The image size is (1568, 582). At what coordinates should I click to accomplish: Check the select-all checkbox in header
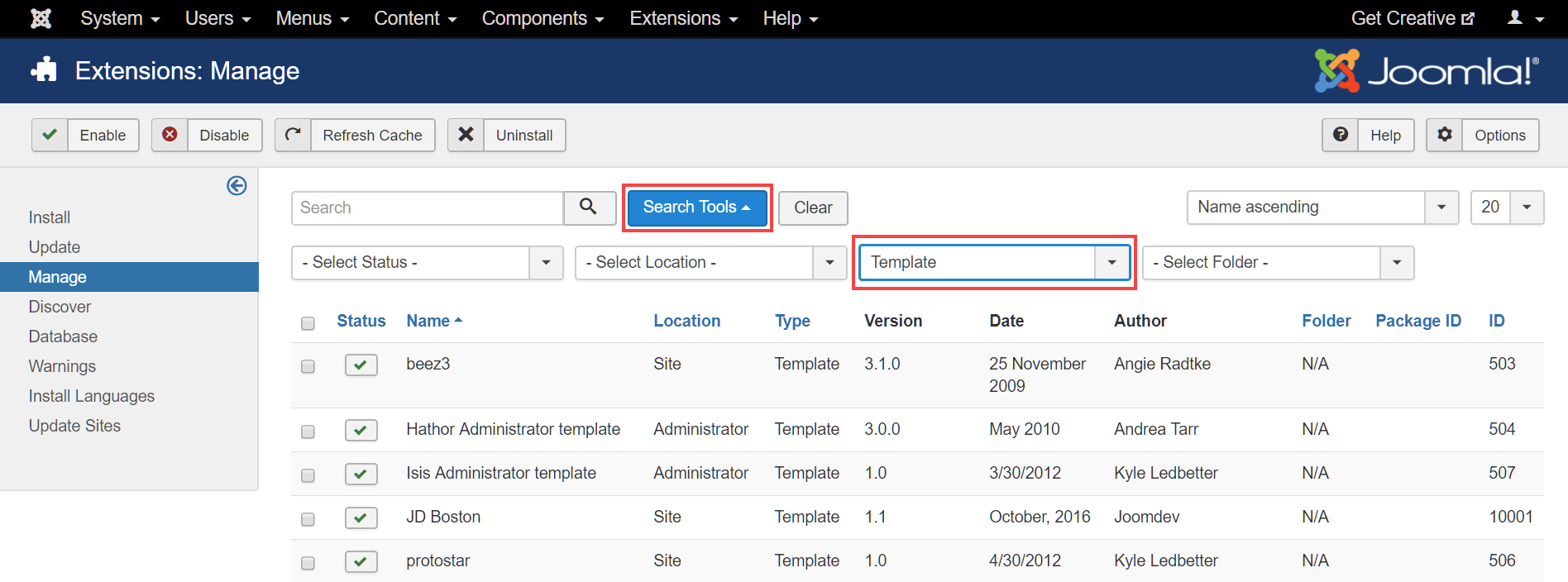[308, 323]
